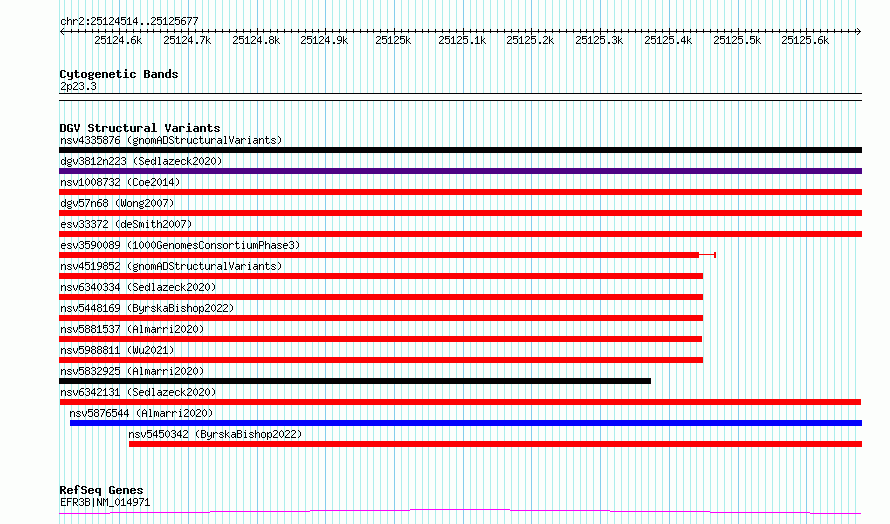Select the red bar for nsv6340334
This screenshot has height=524, width=890.
[x=381, y=297]
